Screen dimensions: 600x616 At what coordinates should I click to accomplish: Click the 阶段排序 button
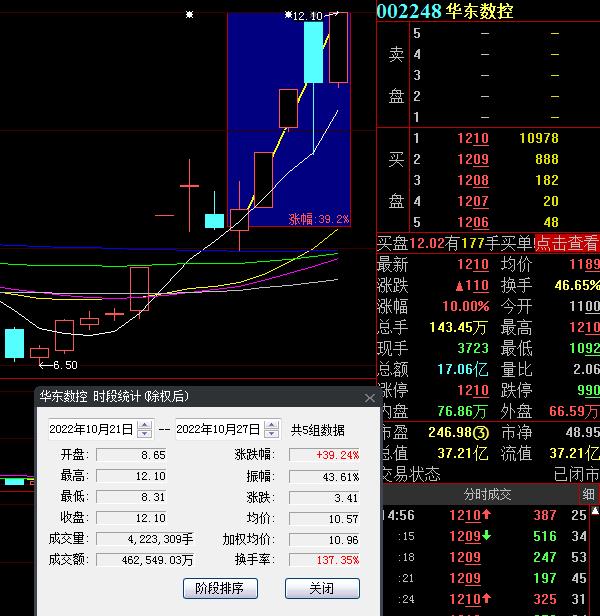coord(220,588)
